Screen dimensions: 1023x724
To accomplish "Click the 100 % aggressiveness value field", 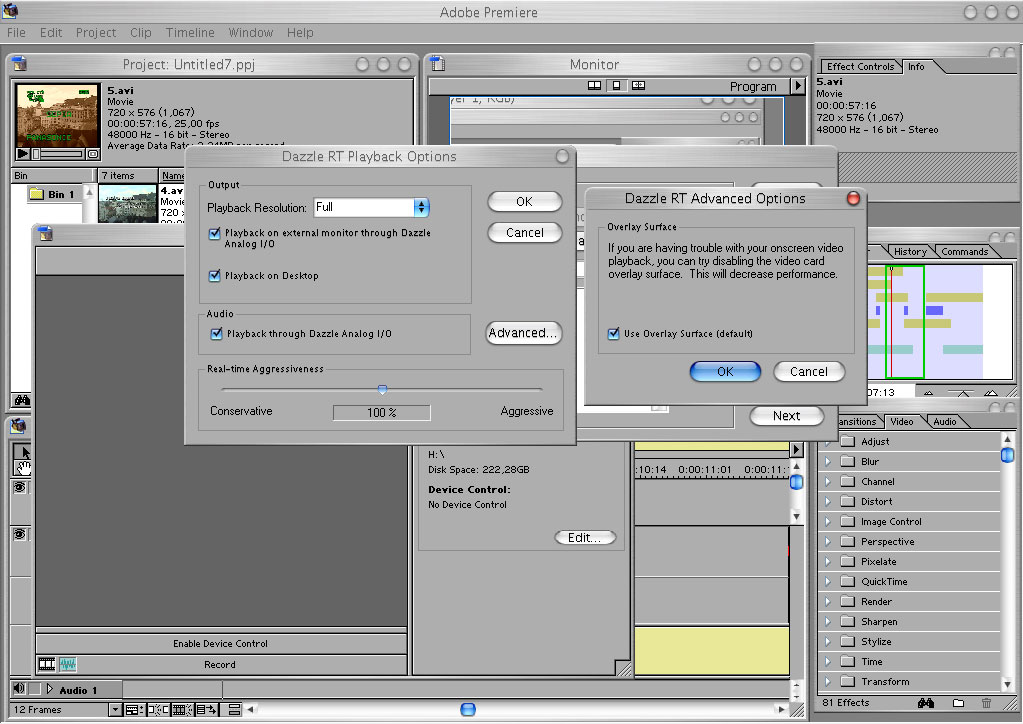I will click(x=382, y=412).
